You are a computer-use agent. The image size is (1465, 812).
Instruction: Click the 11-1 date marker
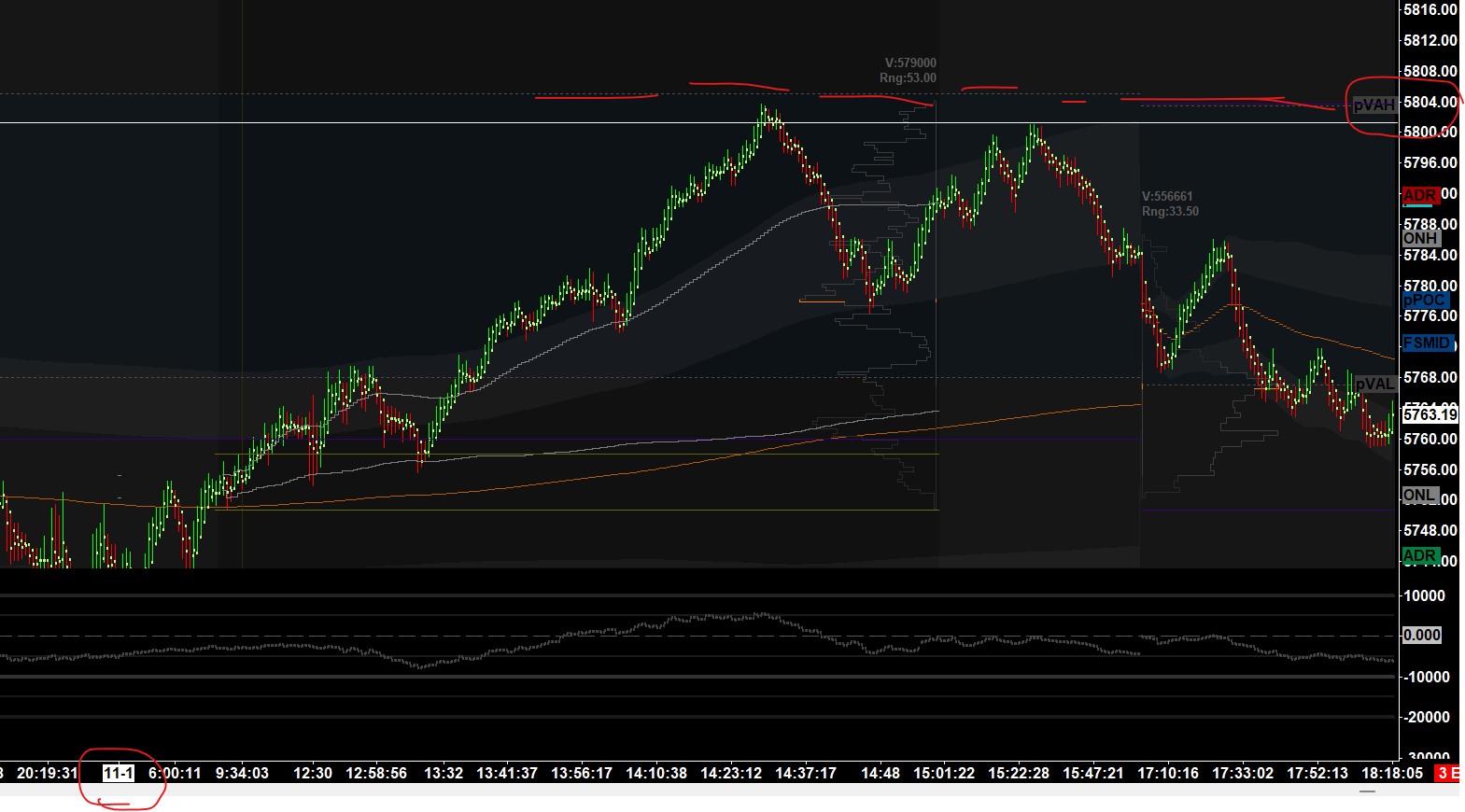pos(119,773)
